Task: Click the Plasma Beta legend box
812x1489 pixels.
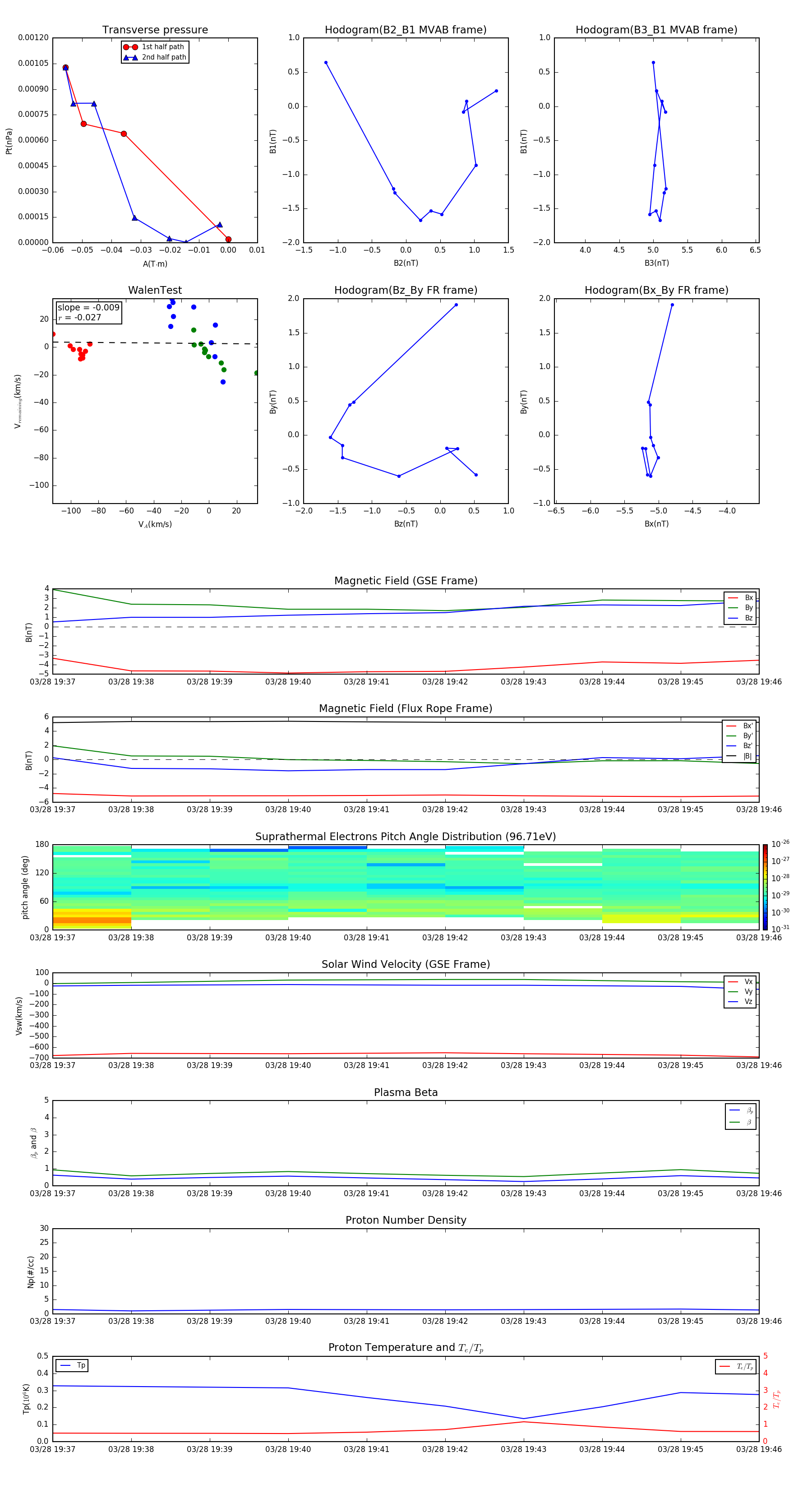Action: pyautogui.click(x=740, y=1116)
